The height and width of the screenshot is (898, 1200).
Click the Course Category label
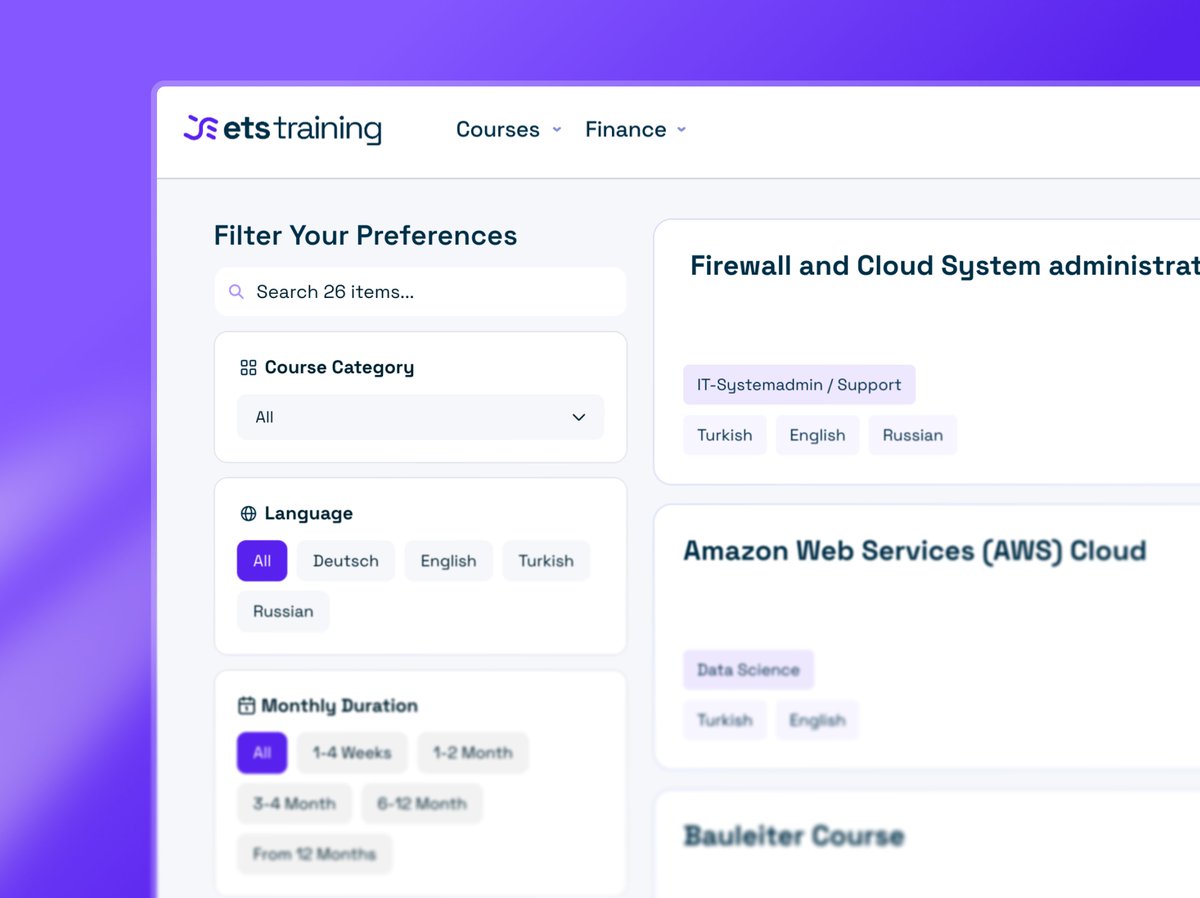(339, 368)
